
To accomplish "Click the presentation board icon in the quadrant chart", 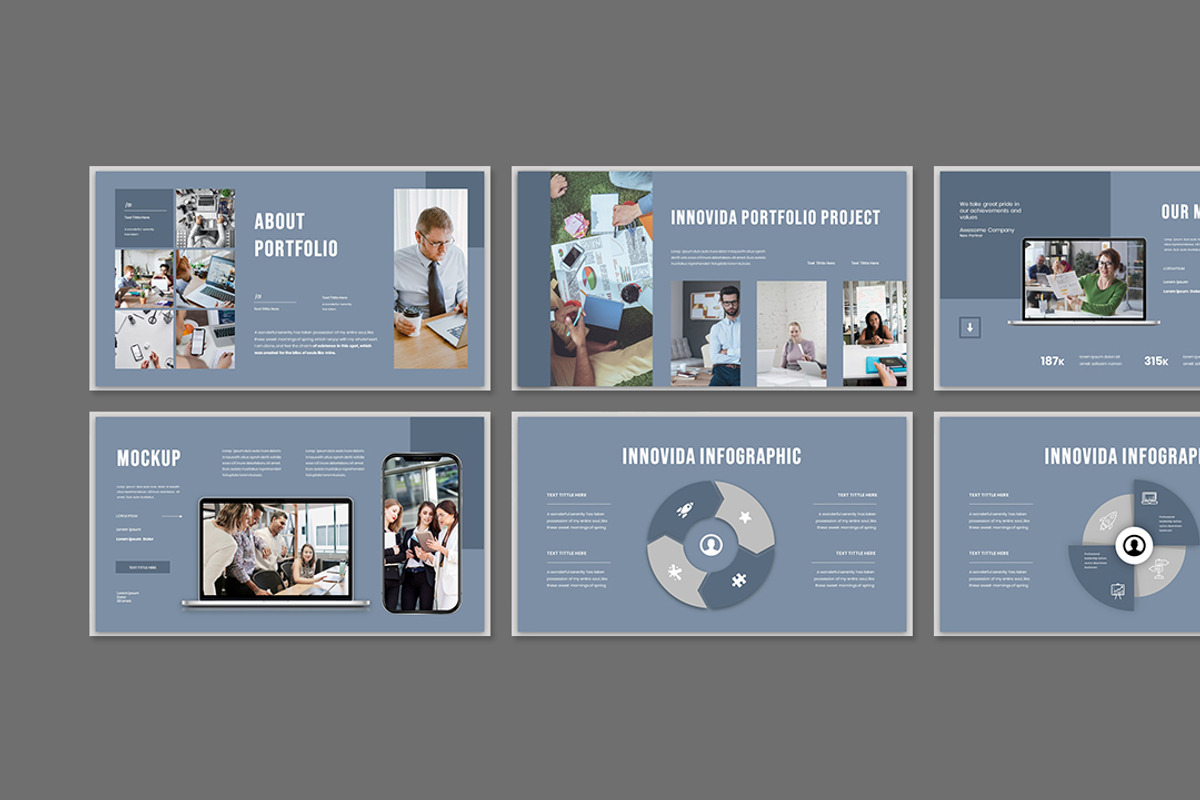I will tap(1118, 592).
